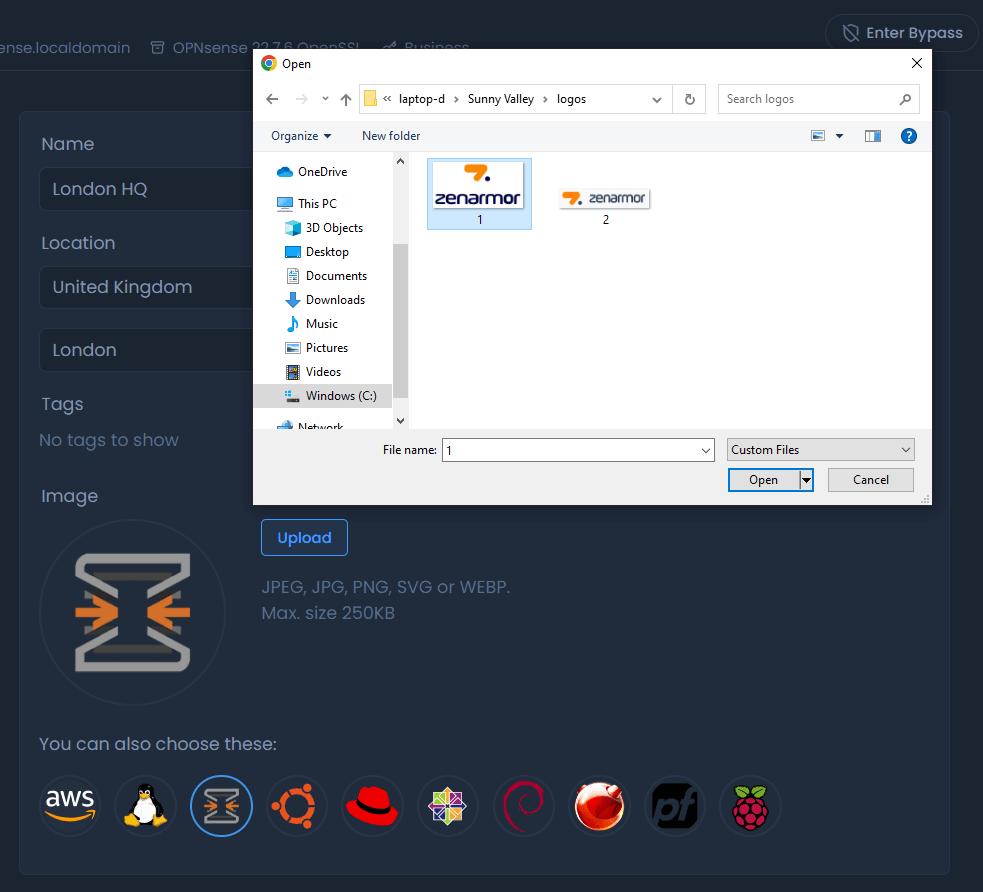Open OneDrive in the navigation pane

[322, 172]
